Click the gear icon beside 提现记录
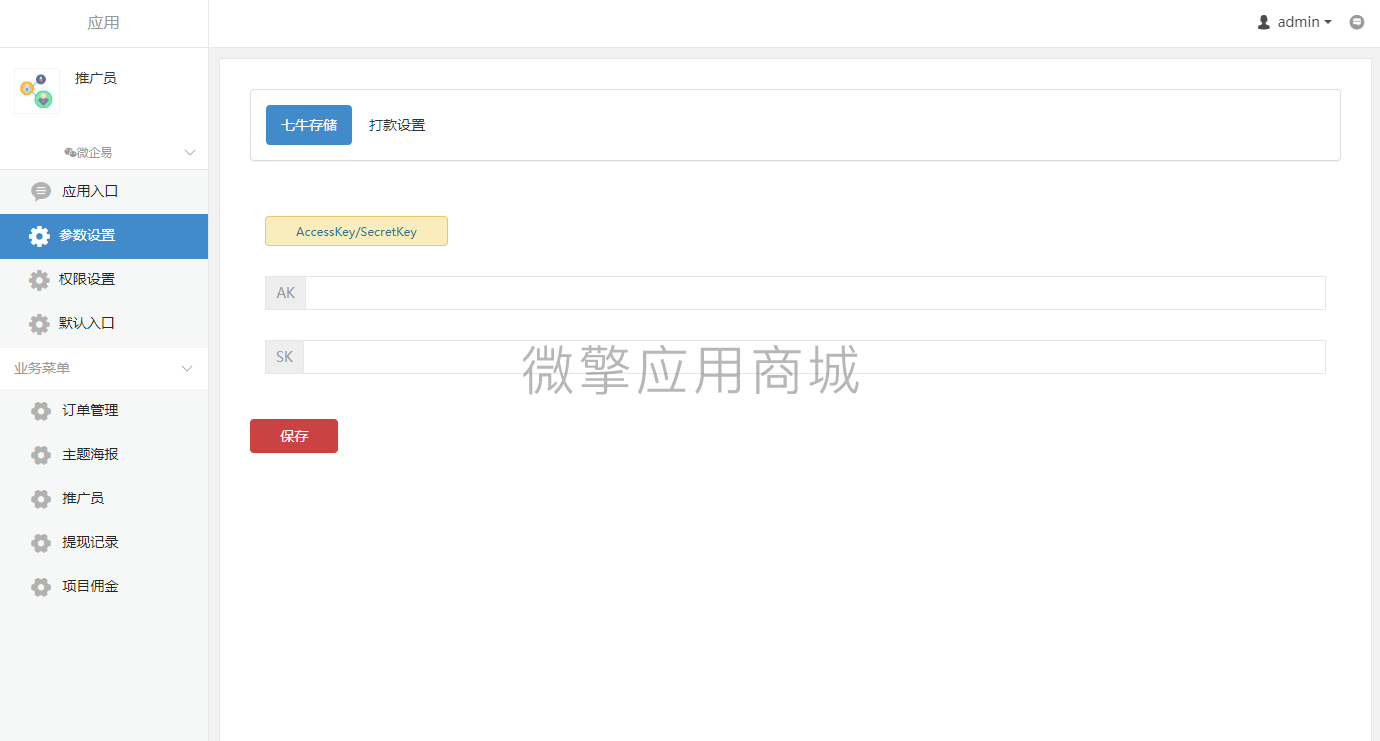Image resolution: width=1380 pixels, height=741 pixels. click(41, 543)
